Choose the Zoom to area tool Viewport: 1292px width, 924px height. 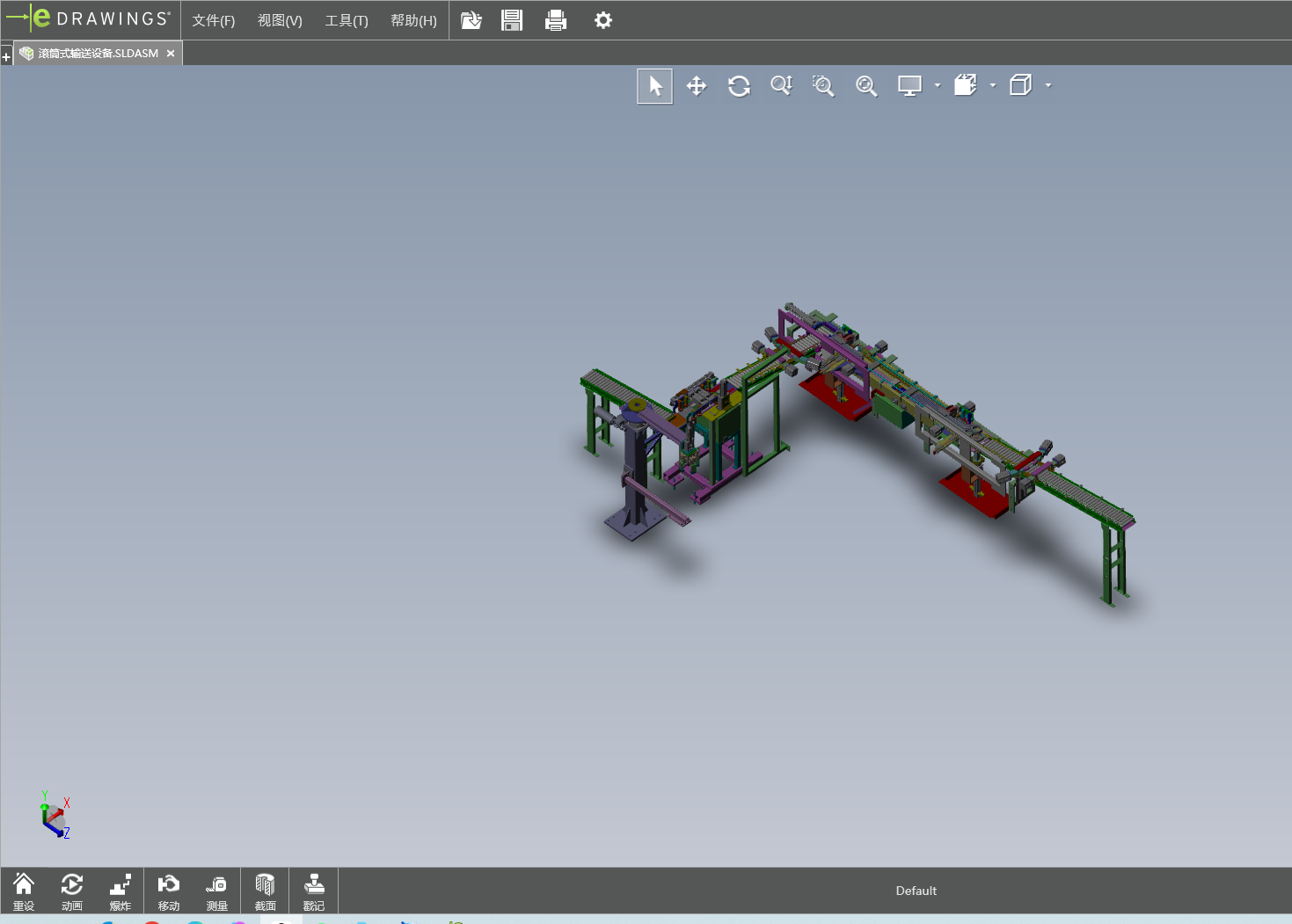click(x=823, y=86)
